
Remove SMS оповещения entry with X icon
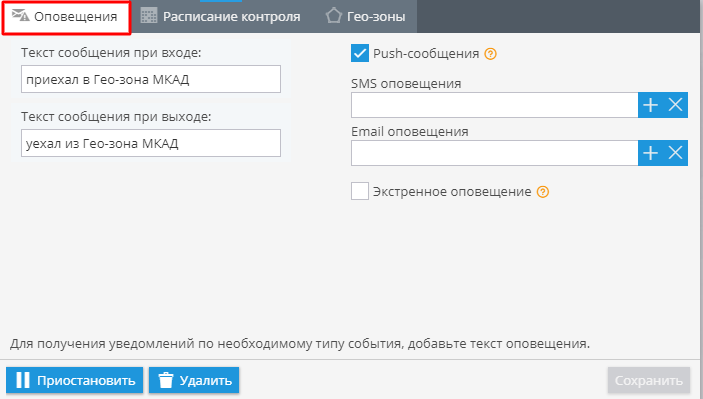coord(675,105)
